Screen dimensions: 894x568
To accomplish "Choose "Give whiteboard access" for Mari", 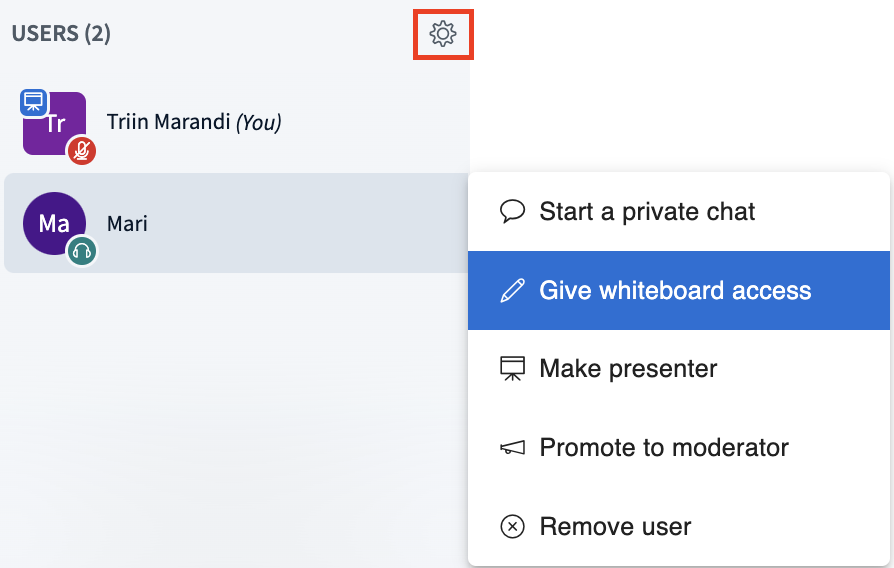I will (x=675, y=291).
